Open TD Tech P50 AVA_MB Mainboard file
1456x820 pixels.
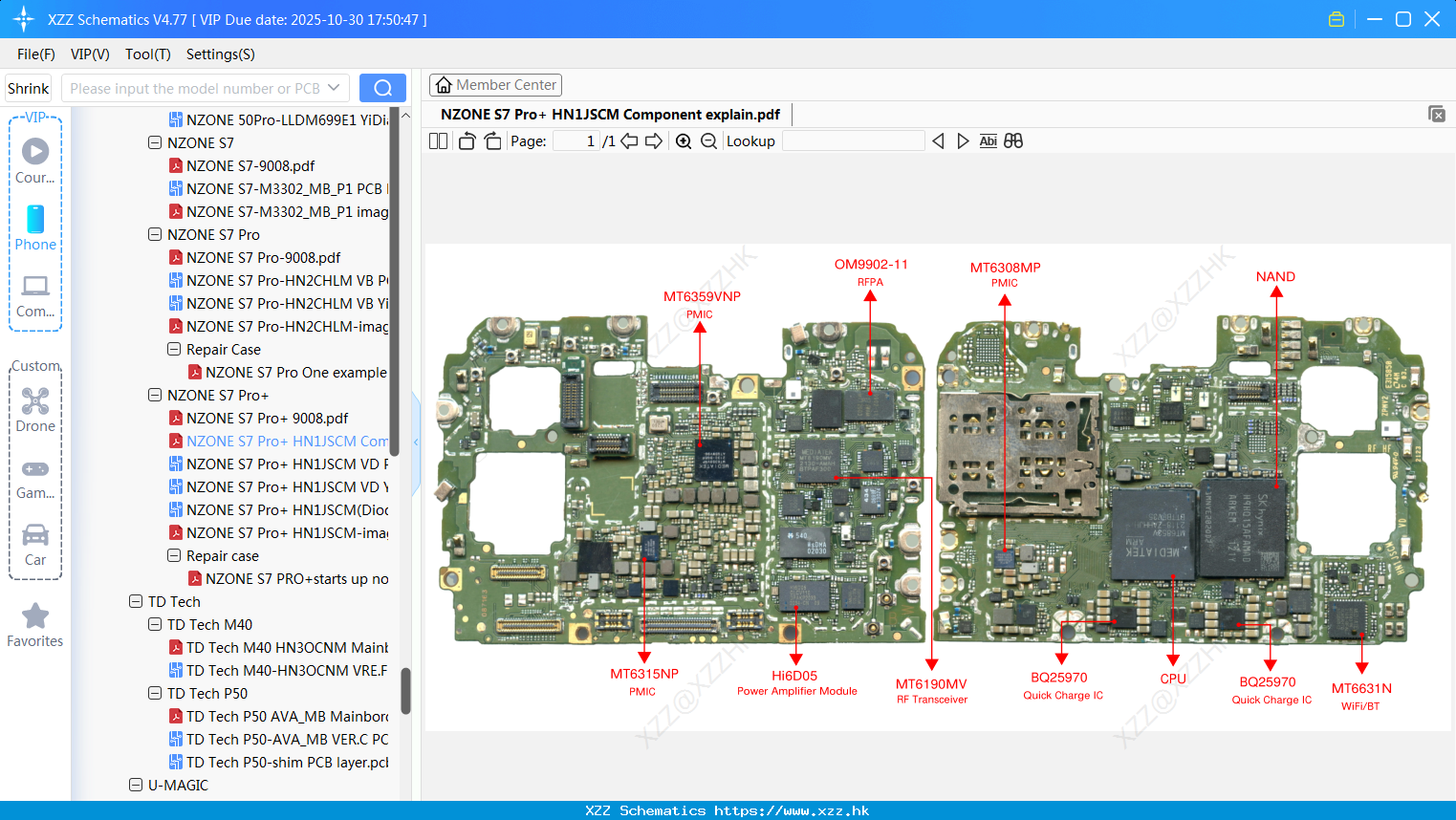coord(287,716)
